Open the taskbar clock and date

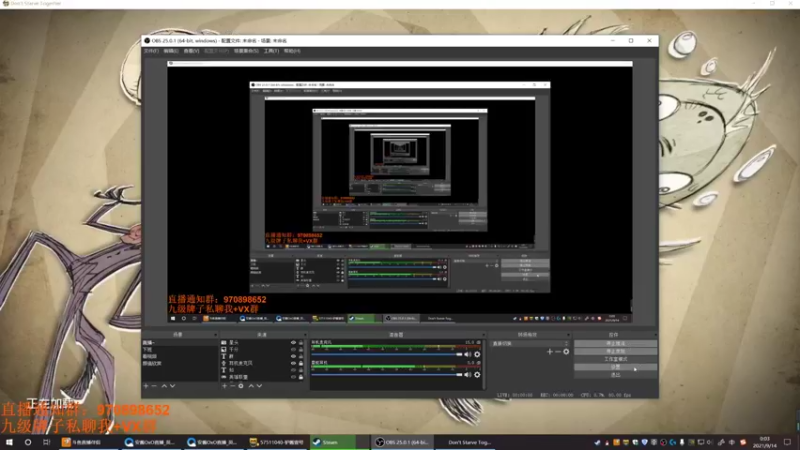coord(765,442)
